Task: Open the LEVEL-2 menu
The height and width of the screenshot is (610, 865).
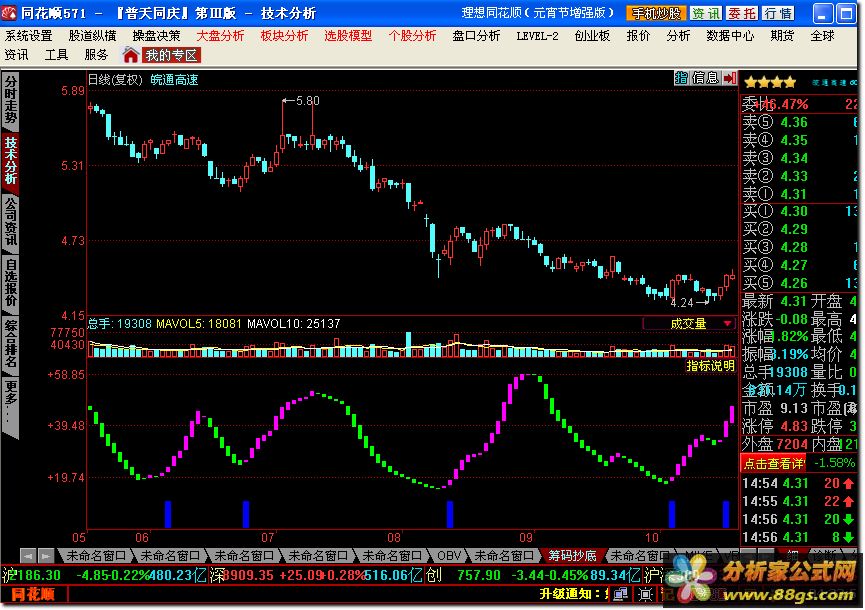Action: click(537, 36)
